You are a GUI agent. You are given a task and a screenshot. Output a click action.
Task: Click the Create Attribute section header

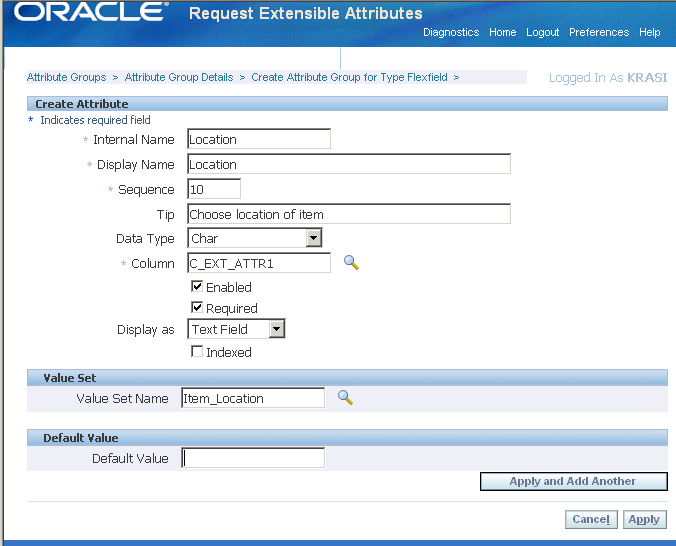[347, 104]
